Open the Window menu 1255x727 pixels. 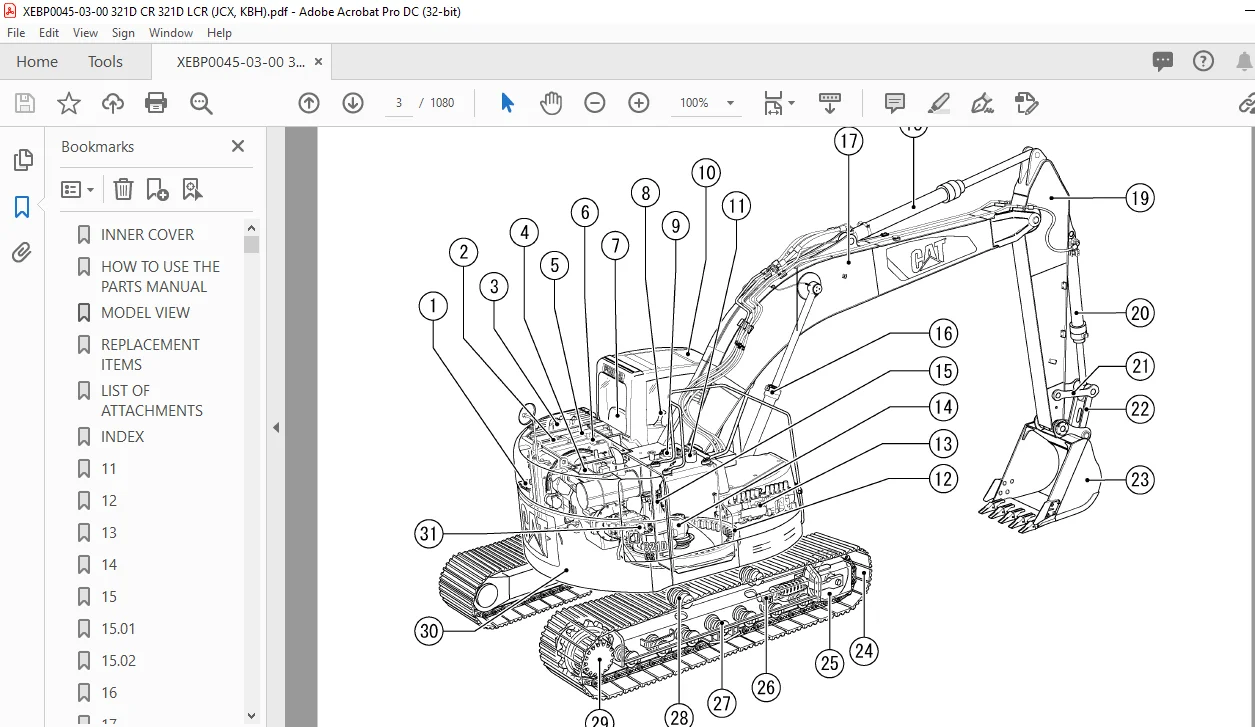[x=171, y=33]
